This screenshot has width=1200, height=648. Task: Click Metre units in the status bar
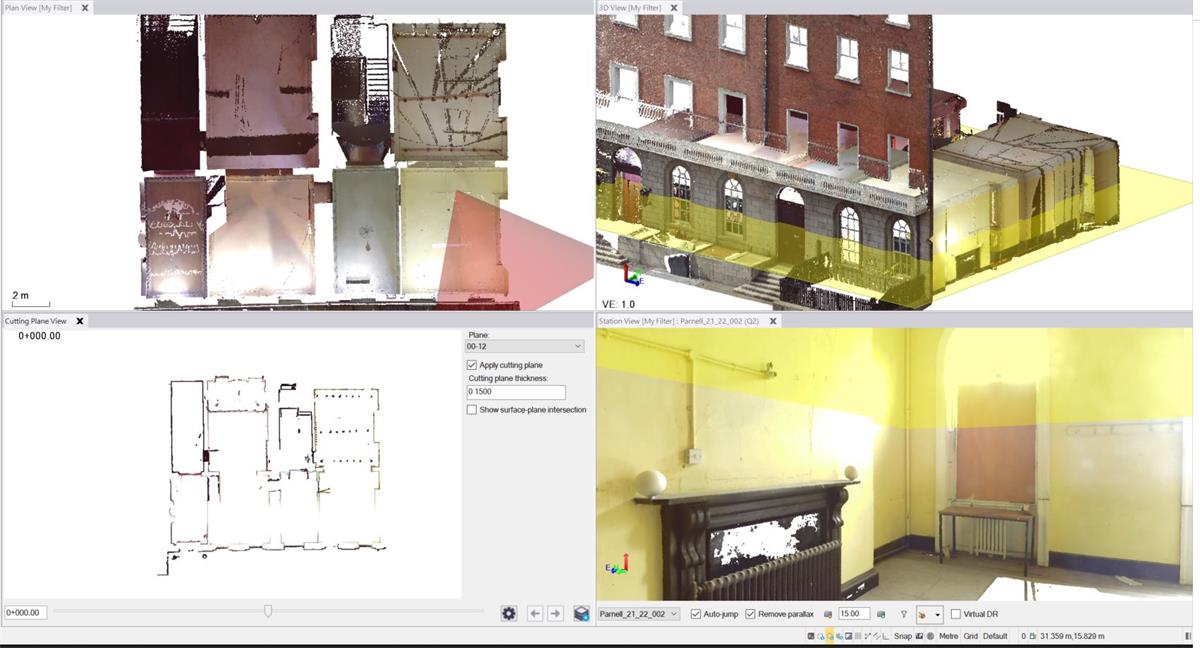pyautogui.click(x=948, y=636)
